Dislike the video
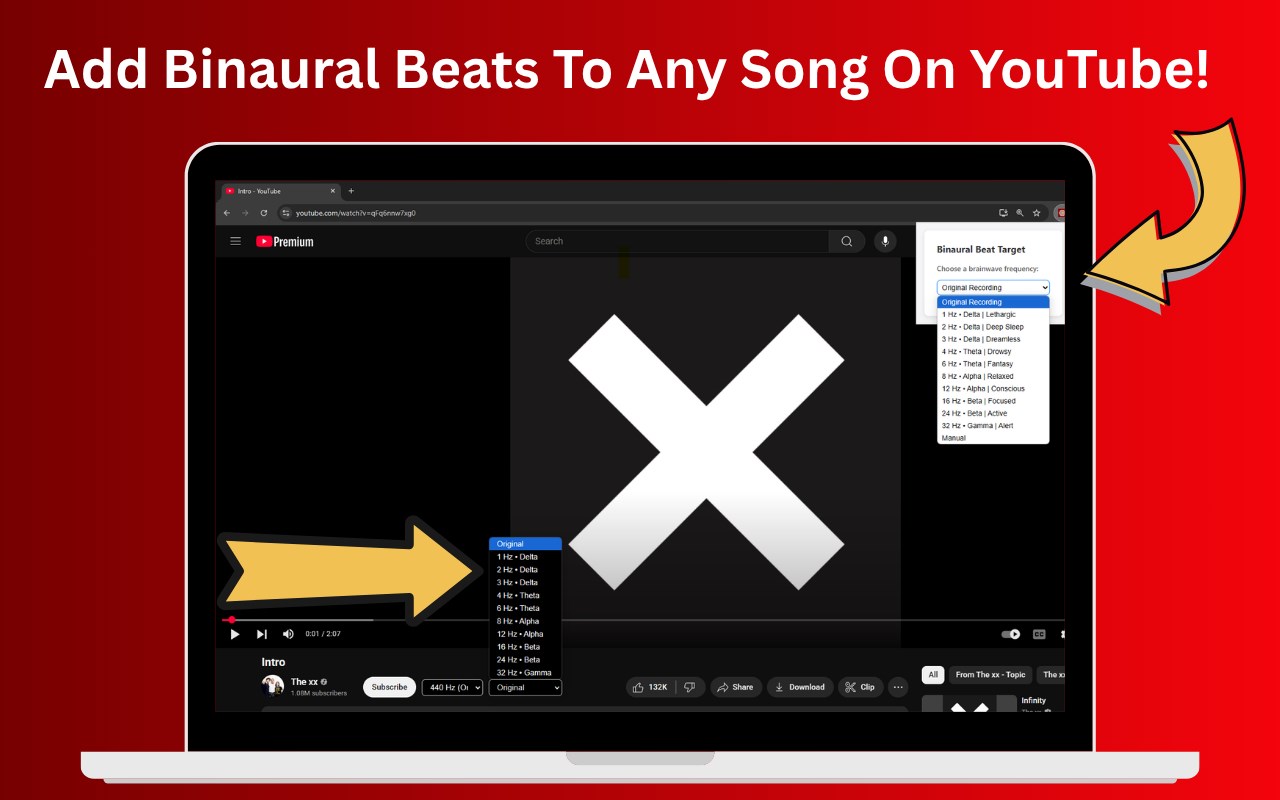1280x800 pixels. tap(690, 687)
